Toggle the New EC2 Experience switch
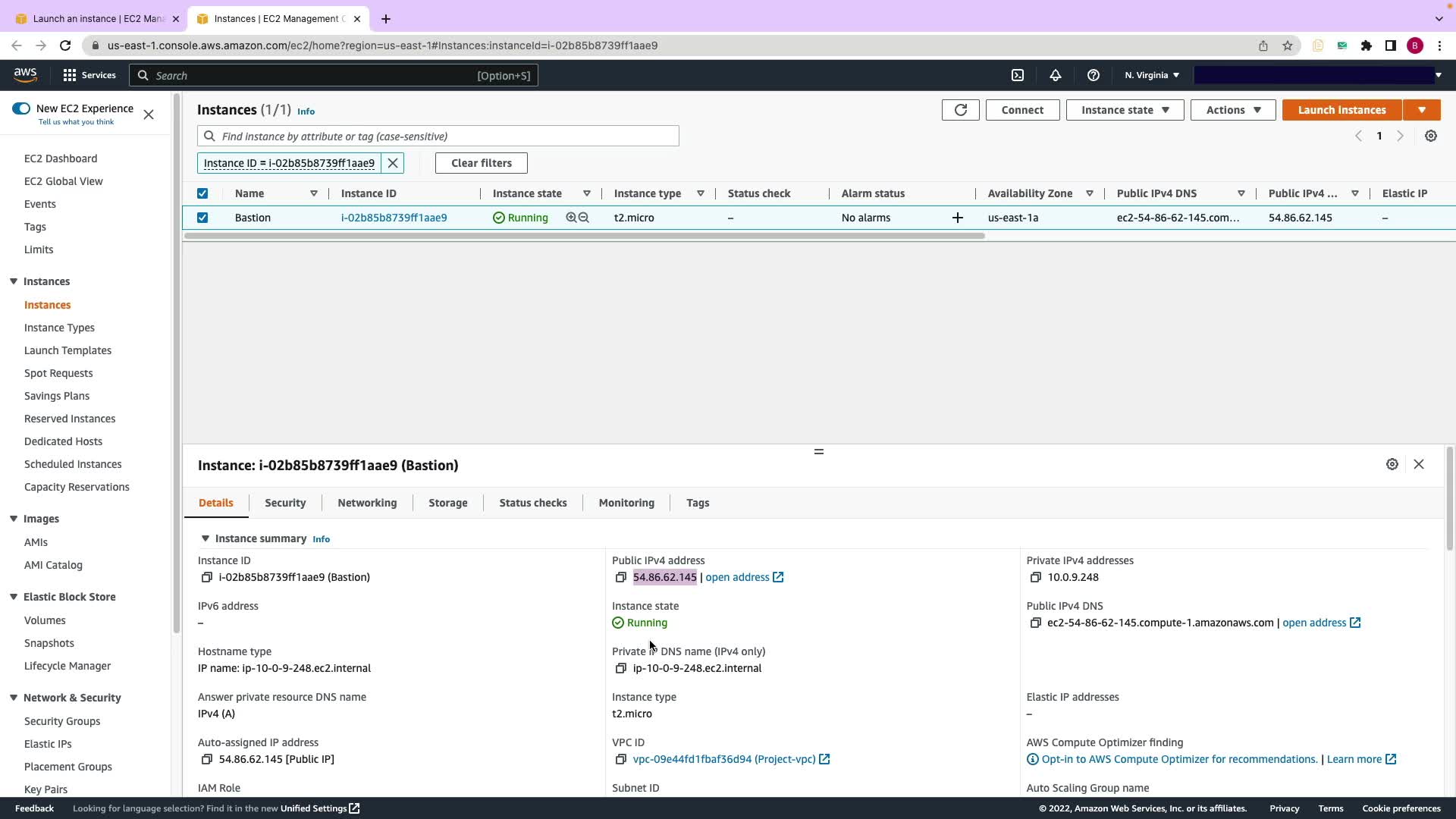This screenshot has width=1456, height=819. coord(21,108)
